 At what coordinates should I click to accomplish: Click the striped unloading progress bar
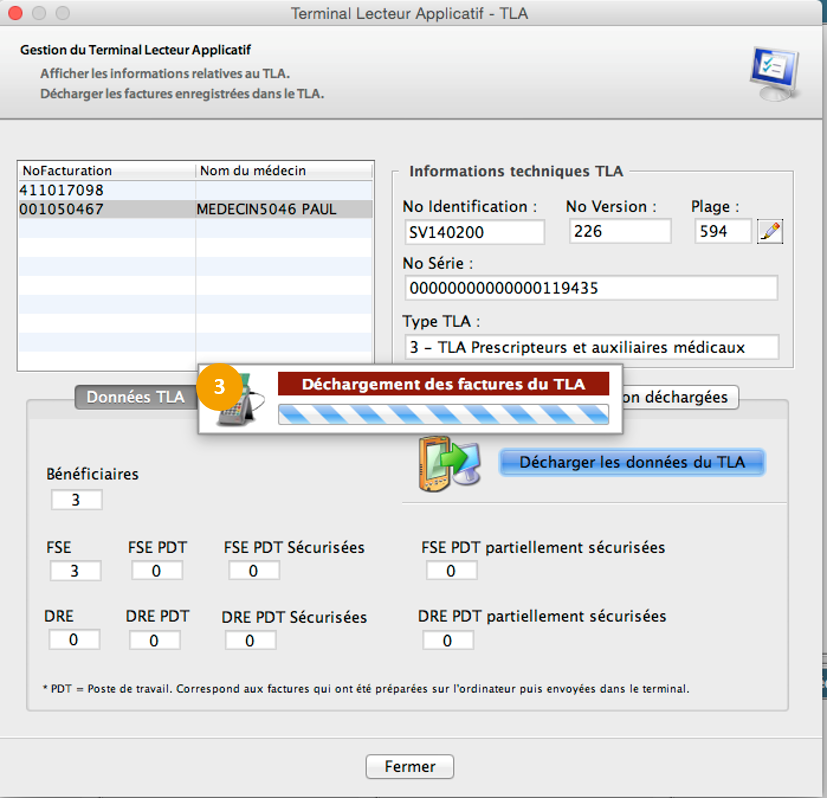[x=443, y=415]
